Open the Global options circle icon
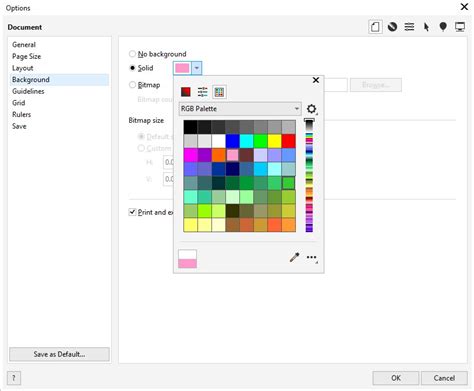This screenshot has height=391, width=474. tap(392, 27)
